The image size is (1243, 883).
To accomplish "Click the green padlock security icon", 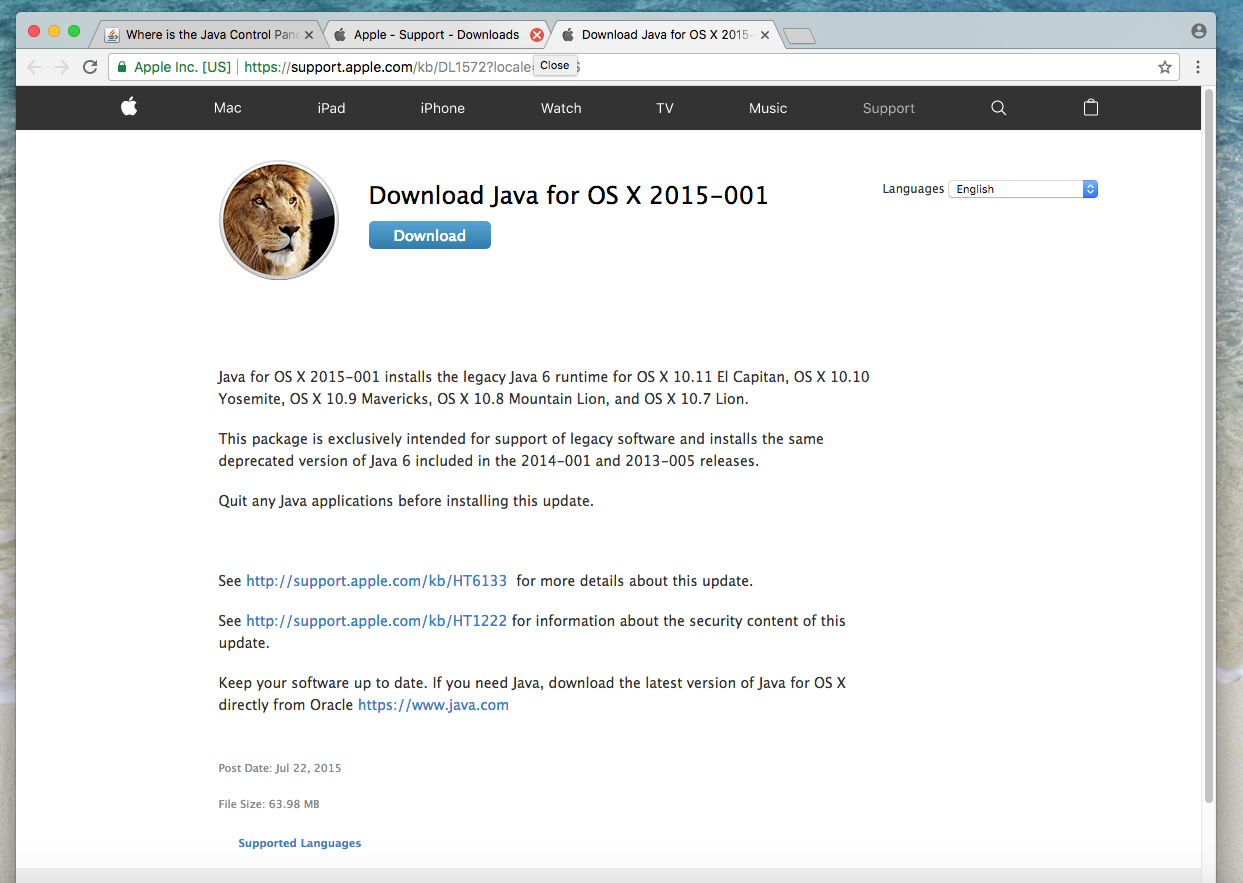I will [x=122, y=67].
